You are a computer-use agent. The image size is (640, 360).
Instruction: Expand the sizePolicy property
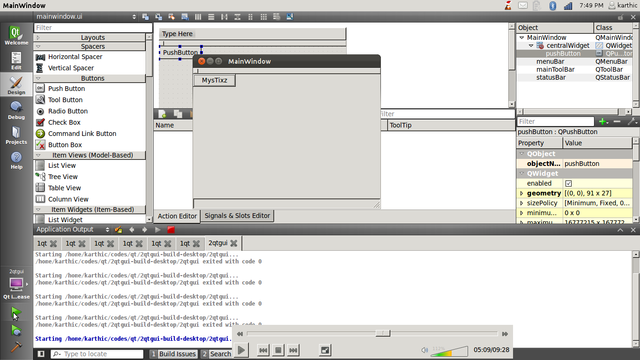pos(521,203)
